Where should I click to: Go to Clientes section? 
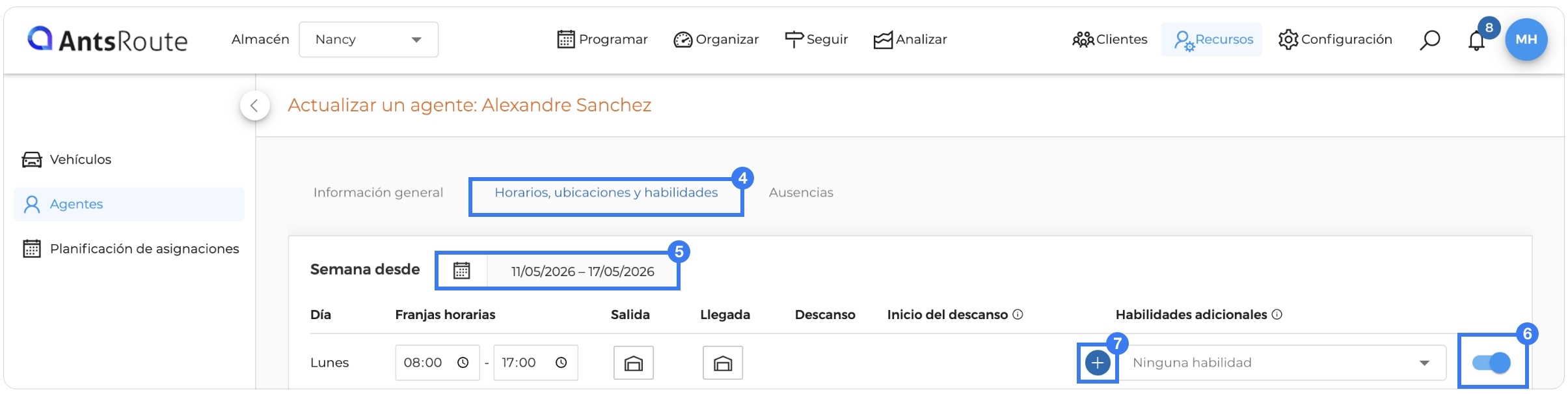point(1109,40)
